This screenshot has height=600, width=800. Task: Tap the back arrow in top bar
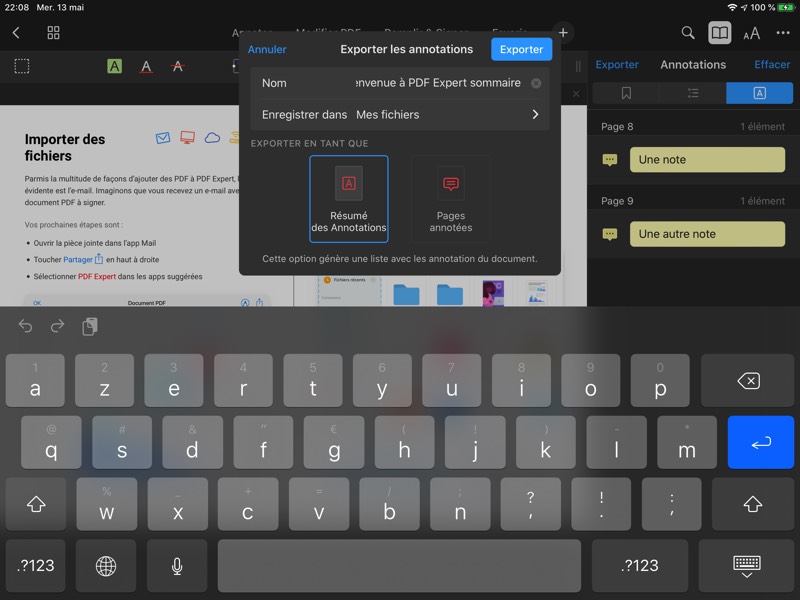[16, 33]
